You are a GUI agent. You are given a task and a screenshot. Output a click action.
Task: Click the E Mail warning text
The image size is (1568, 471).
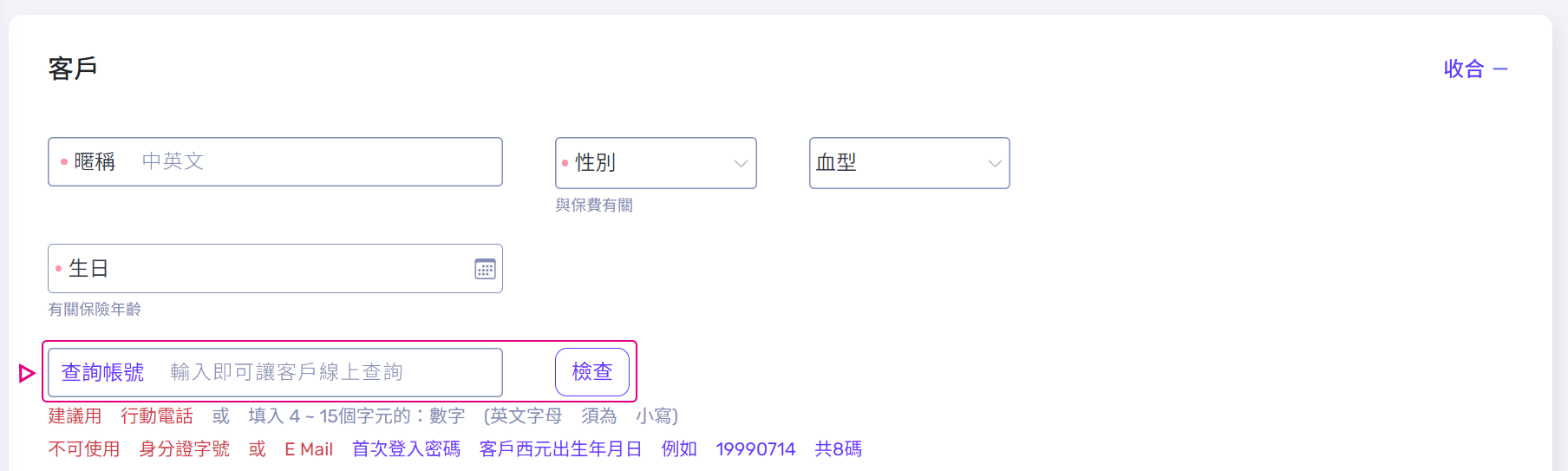click(x=309, y=449)
